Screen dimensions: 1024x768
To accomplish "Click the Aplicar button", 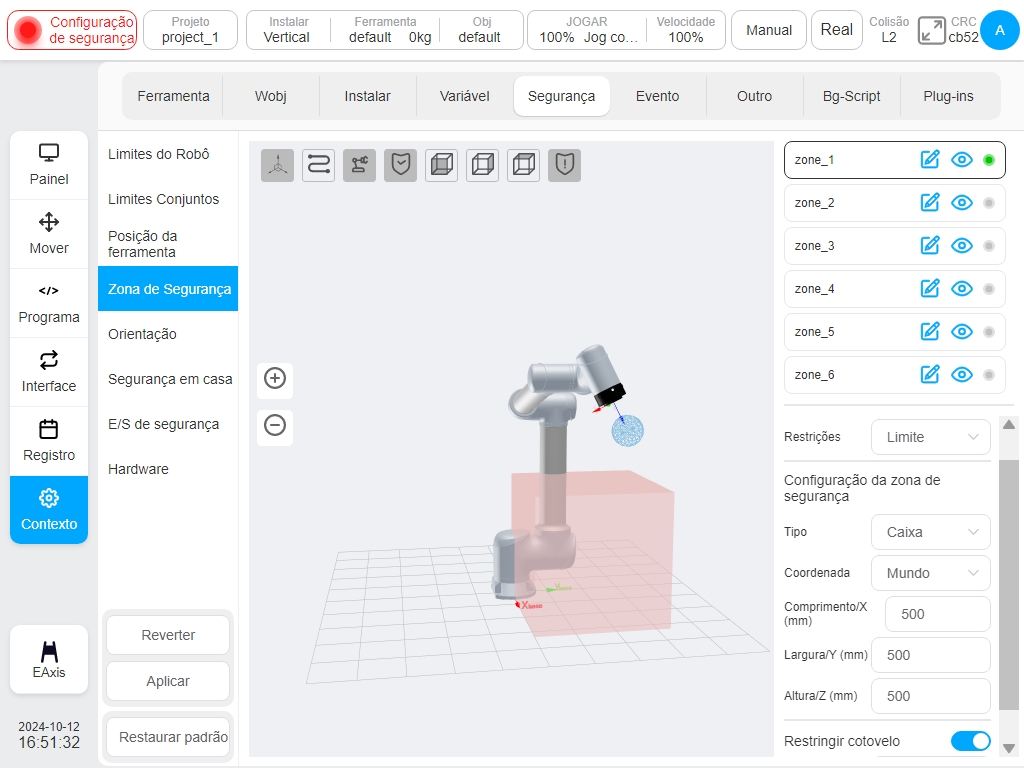I will 168,681.
